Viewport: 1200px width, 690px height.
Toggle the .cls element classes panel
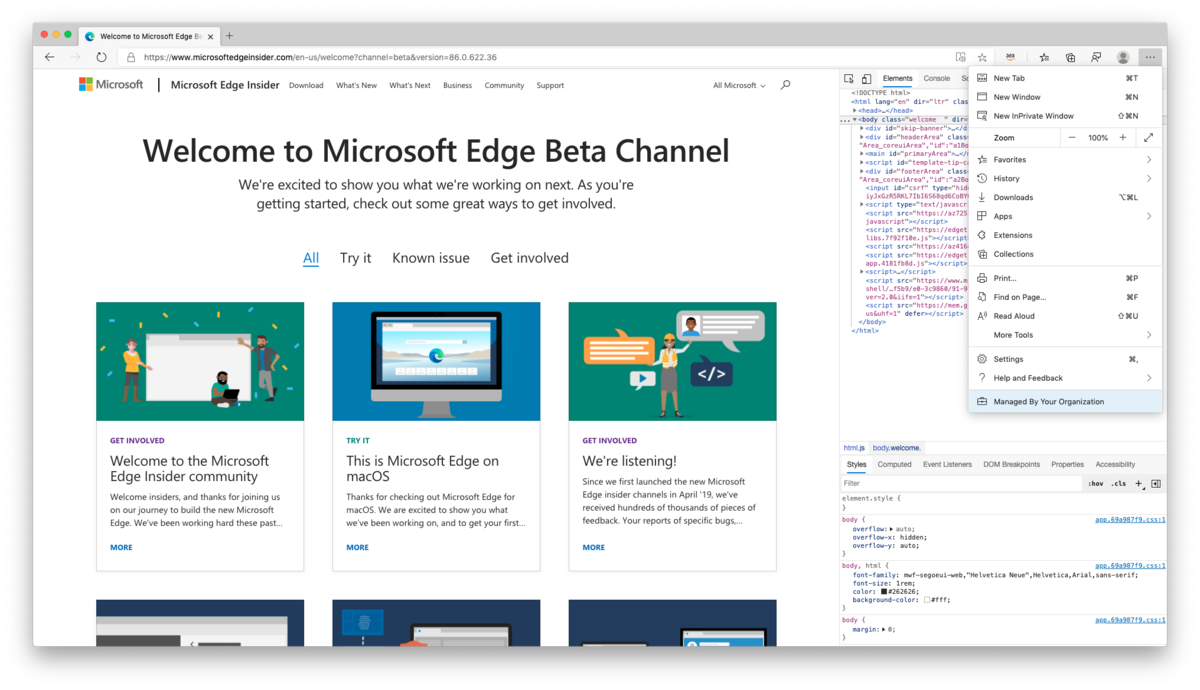pos(1119,484)
